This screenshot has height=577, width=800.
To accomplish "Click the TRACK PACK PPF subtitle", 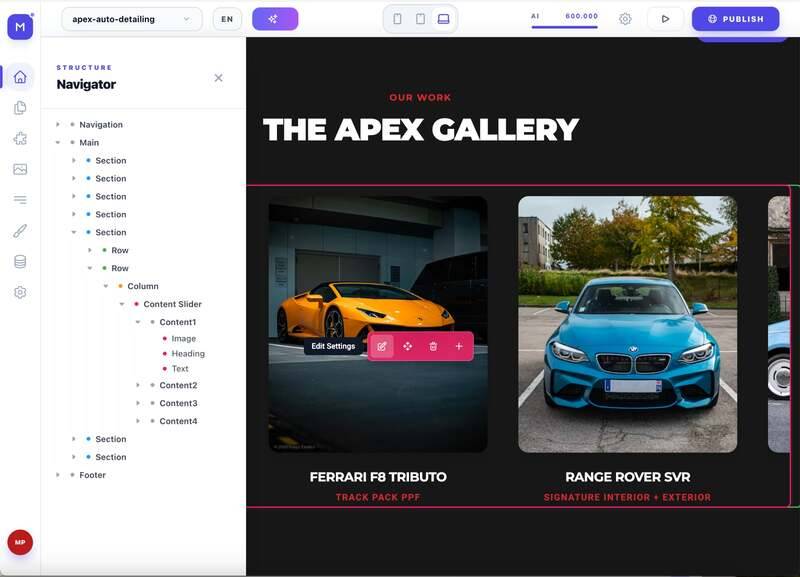I will pos(378,497).
